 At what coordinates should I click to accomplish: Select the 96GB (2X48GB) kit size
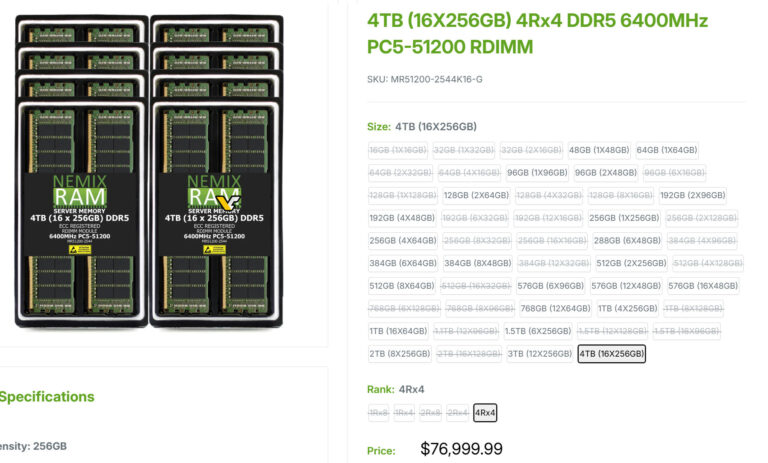point(605,172)
